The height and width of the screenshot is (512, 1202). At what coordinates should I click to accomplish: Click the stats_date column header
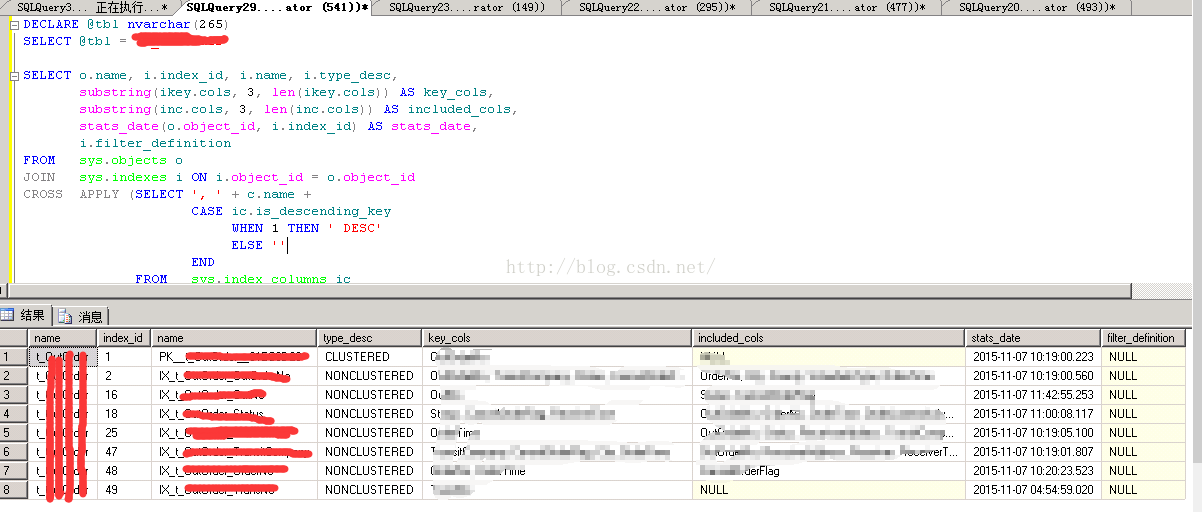pyautogui.click(x=1033, y=338)
